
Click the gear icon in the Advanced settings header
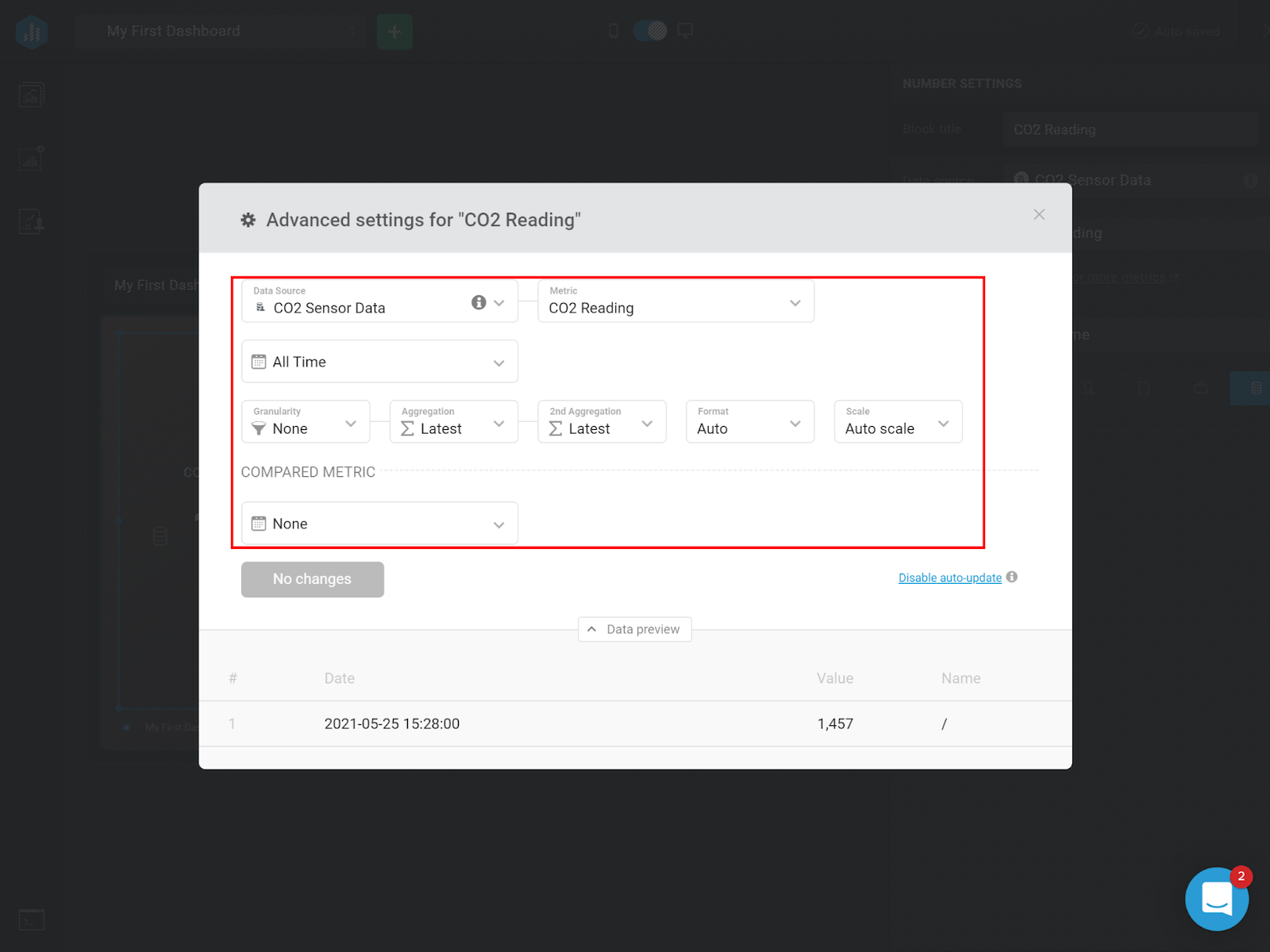pos(248,220)
